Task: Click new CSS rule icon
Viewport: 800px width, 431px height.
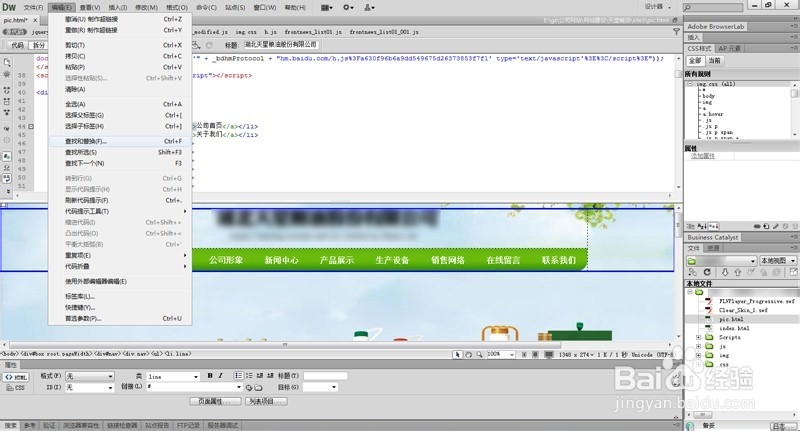Action: coord(766,226)
